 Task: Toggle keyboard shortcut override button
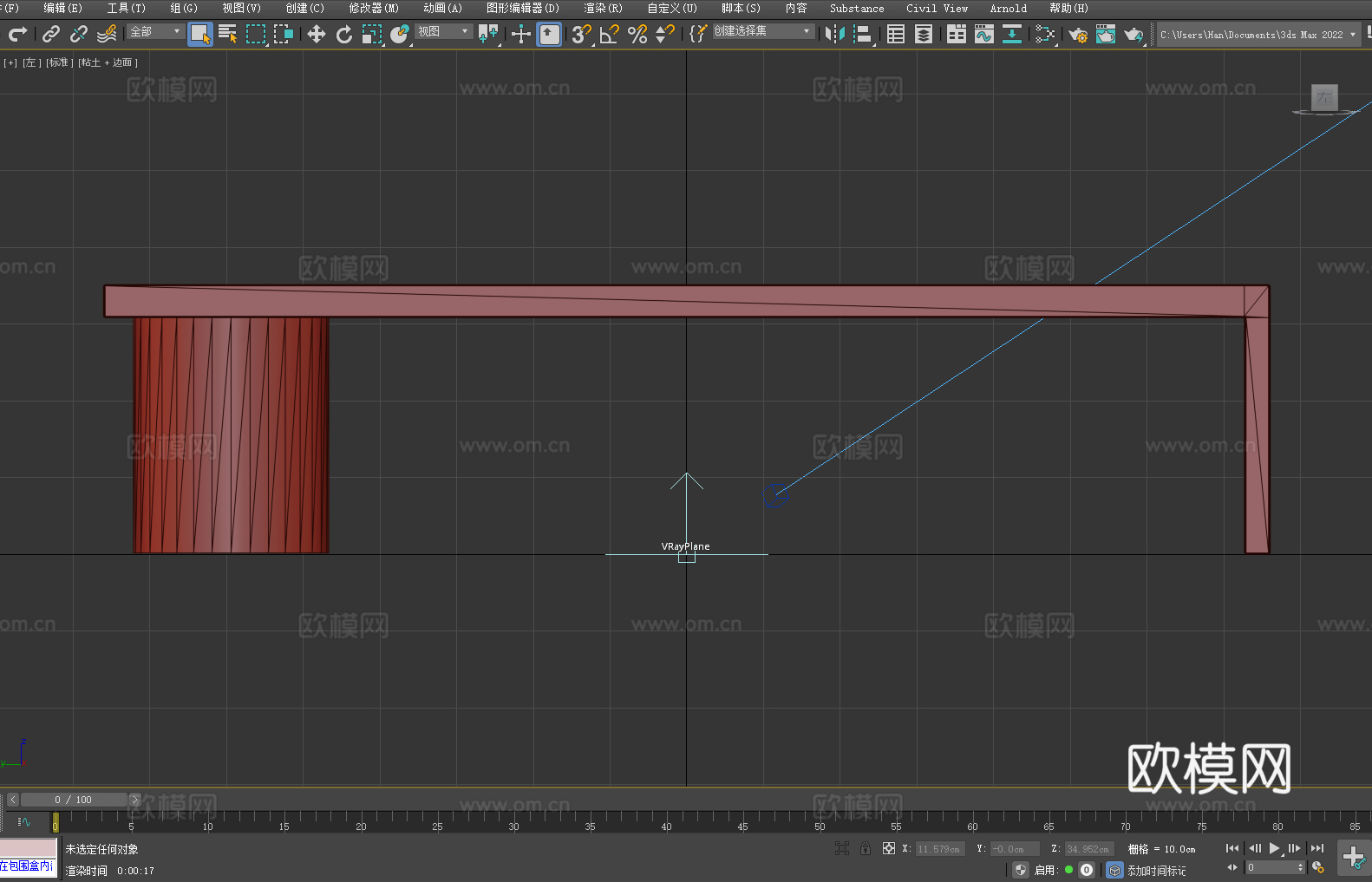[549, 34]
